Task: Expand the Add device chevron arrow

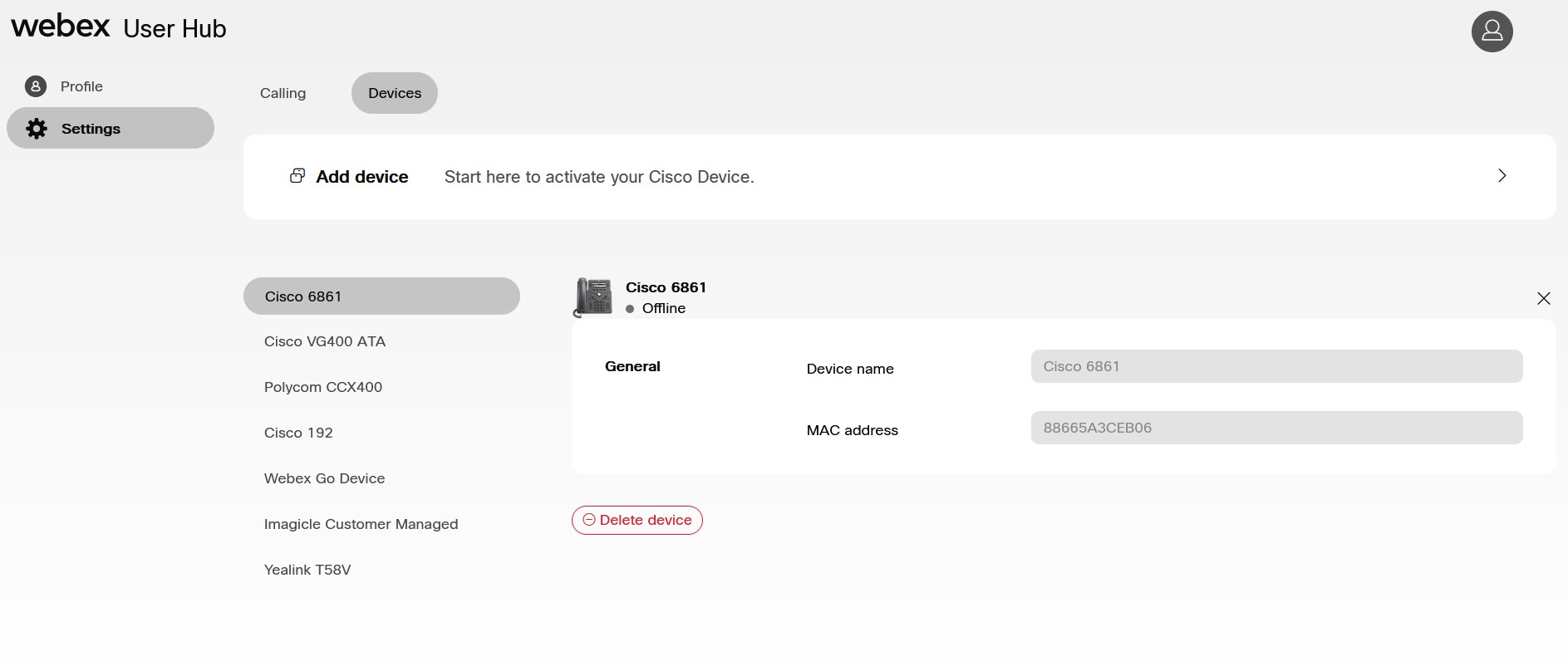Action: (x=1502, y=175)
